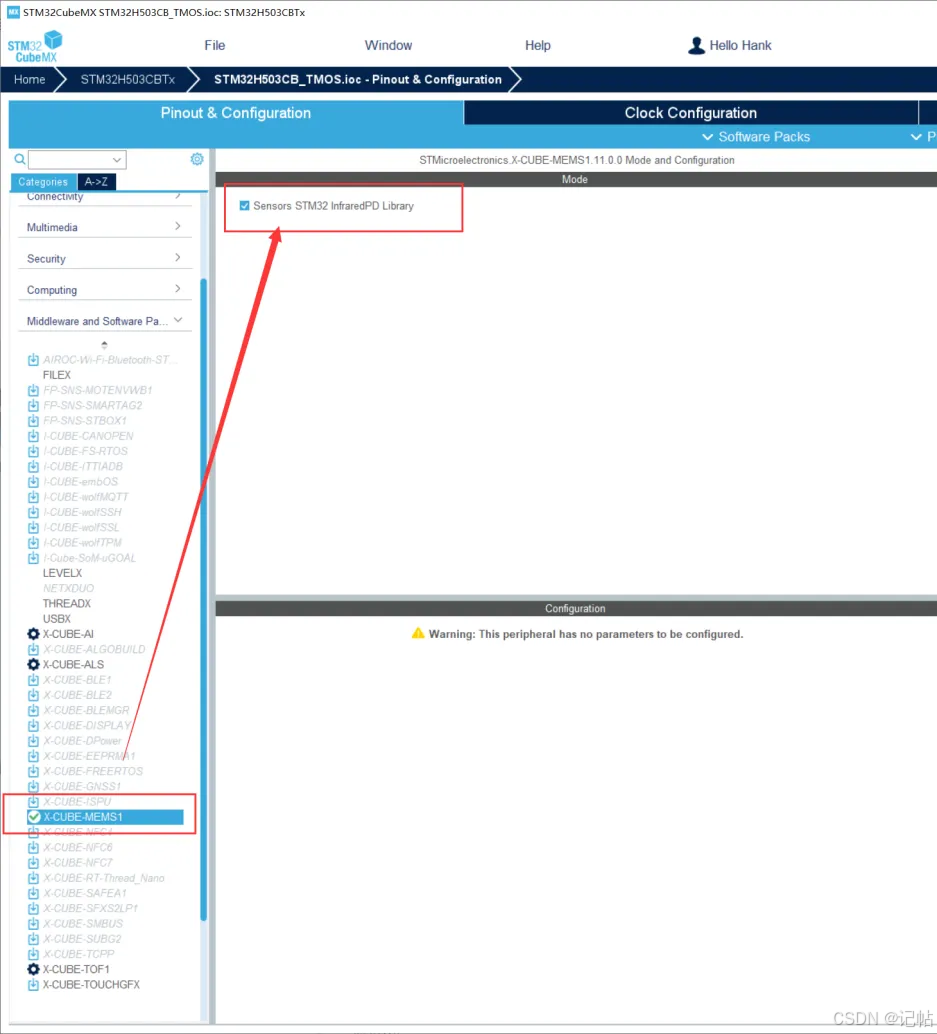The height and width of the screenshot is (1034, 937).
Task: Click the STM32H503CBTx breadcrumb
Action: 127,79
